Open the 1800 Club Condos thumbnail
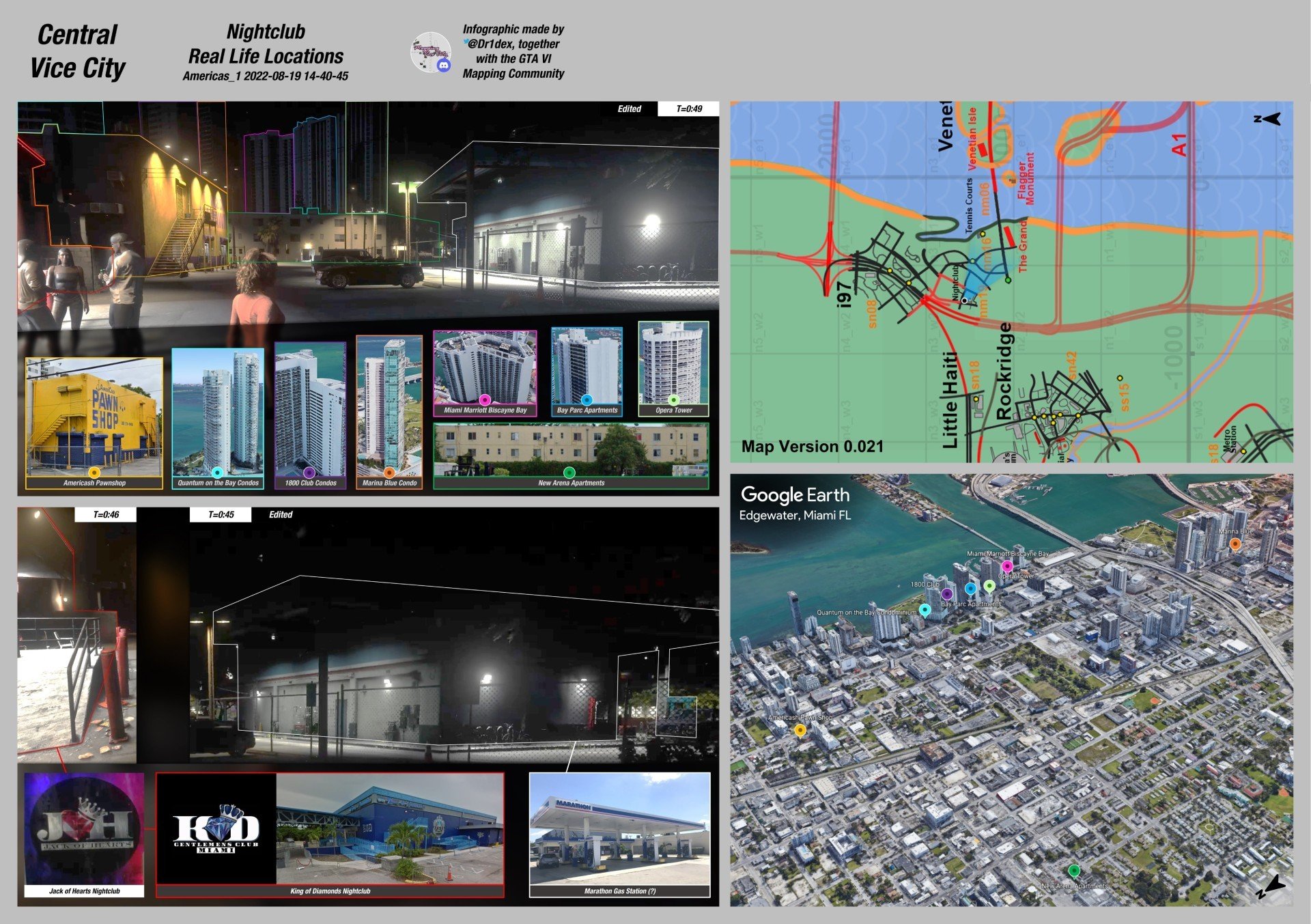This screenshot has height=924, width=1311. coord(310,416)
